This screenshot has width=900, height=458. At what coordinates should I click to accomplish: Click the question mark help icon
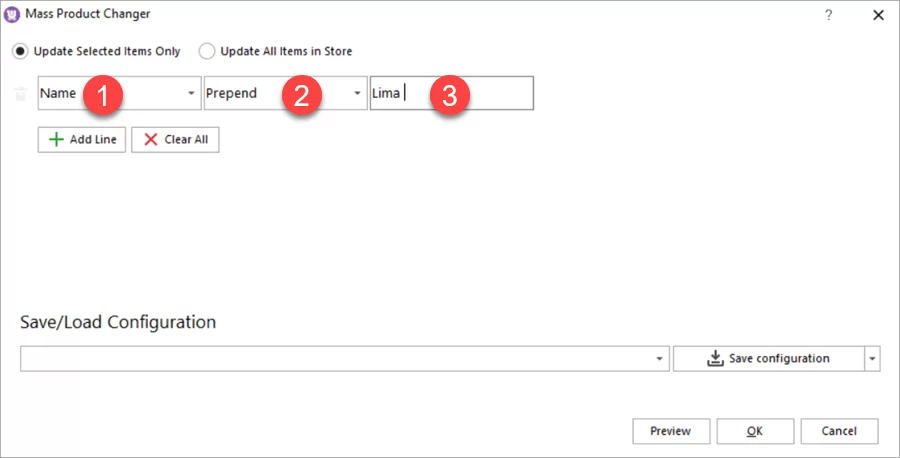tap(828, 15)
